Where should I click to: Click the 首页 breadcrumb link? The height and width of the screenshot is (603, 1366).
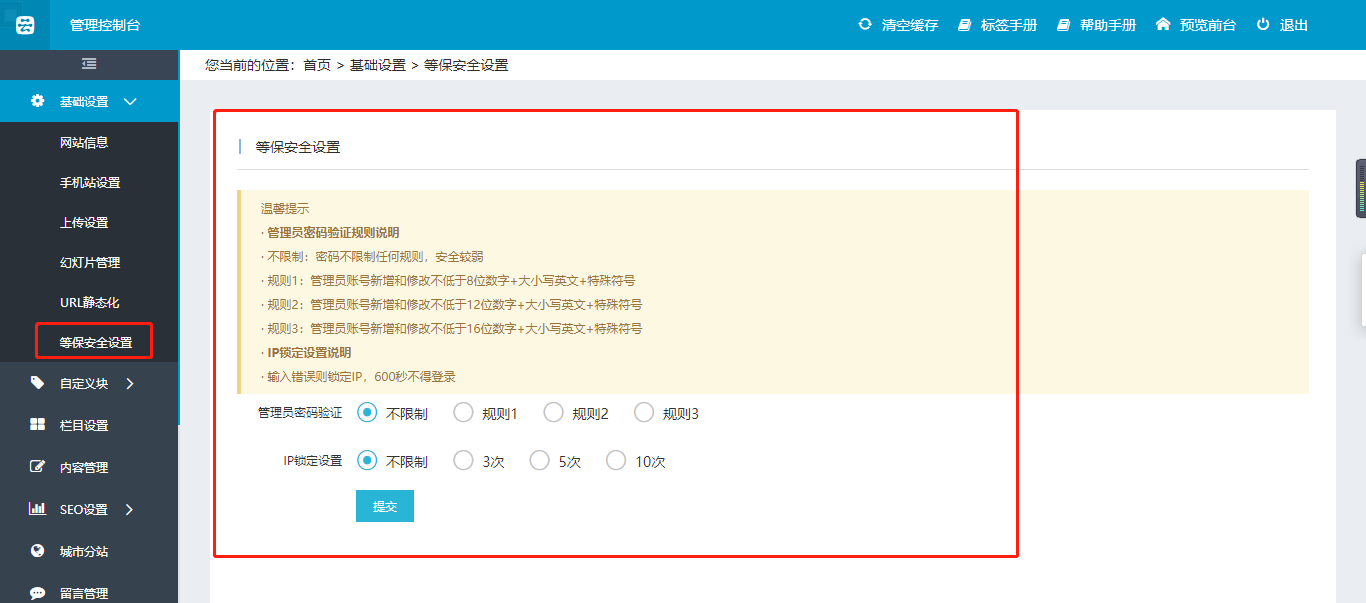[x=316, y=64]
